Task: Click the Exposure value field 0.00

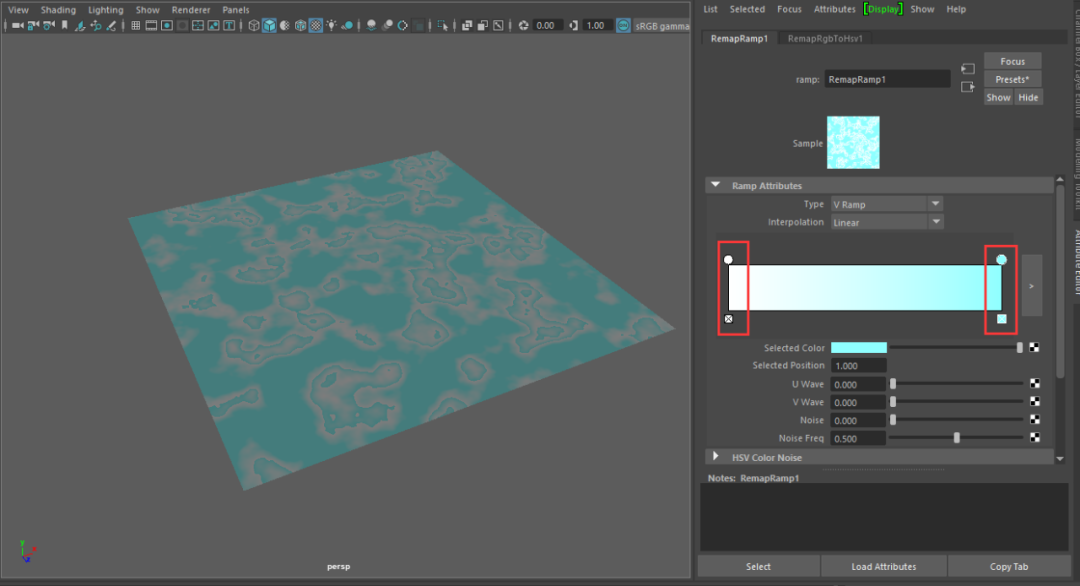Action: click(546, 25)
